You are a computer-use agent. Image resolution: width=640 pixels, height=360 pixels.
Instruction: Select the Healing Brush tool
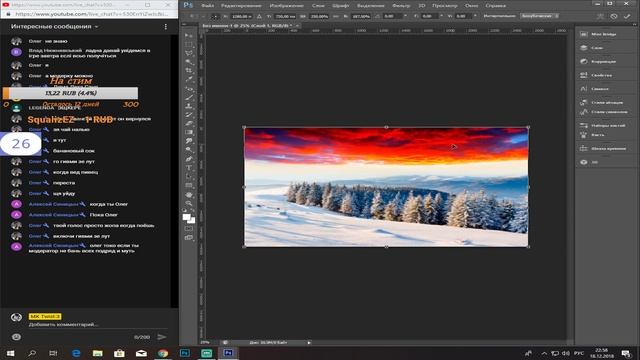click(x=189, y=89)
